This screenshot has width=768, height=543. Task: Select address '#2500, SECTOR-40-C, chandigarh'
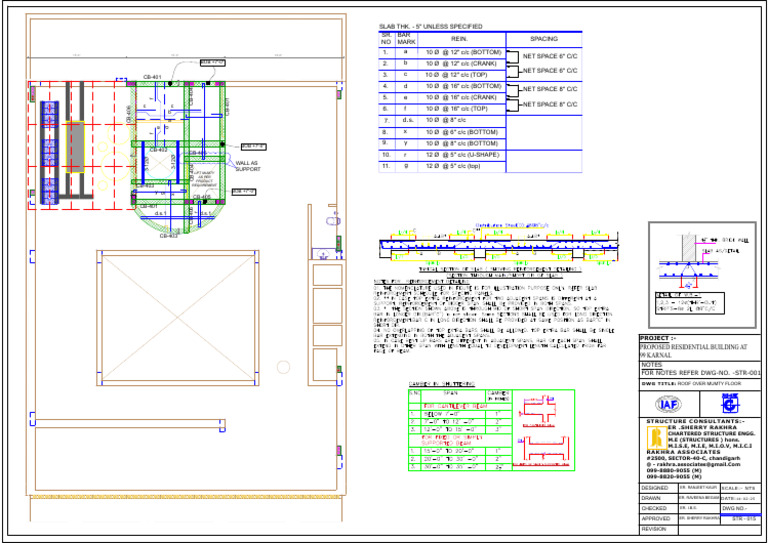pos(694,458)
